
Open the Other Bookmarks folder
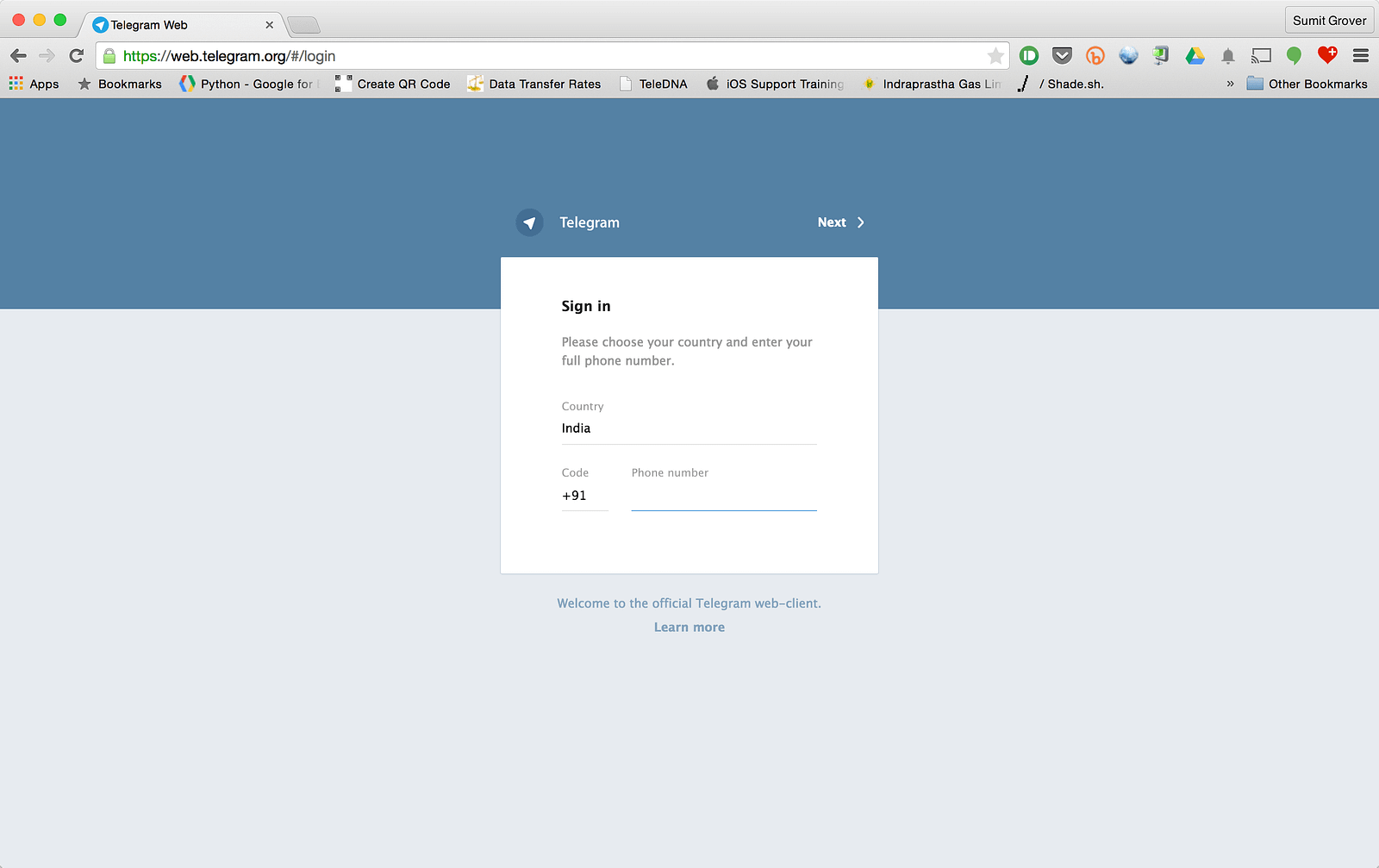pyautogui.click(x=1307, y=84)
